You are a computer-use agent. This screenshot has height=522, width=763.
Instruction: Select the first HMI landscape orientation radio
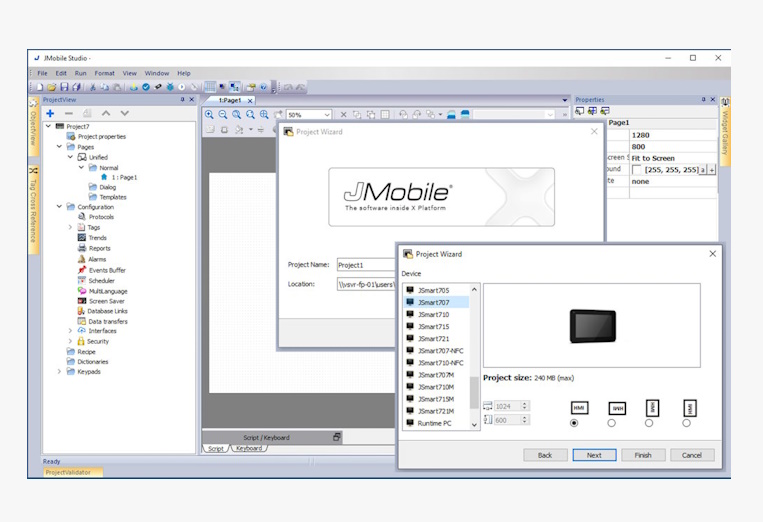pos(574,423)
